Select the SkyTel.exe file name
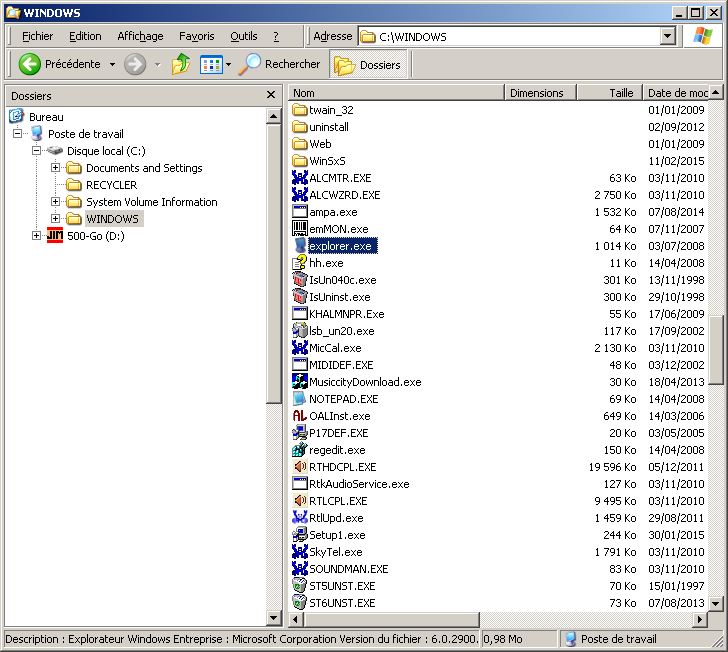Image resolution: width=728 pixels, height=652 pixels. coord(336,552)
